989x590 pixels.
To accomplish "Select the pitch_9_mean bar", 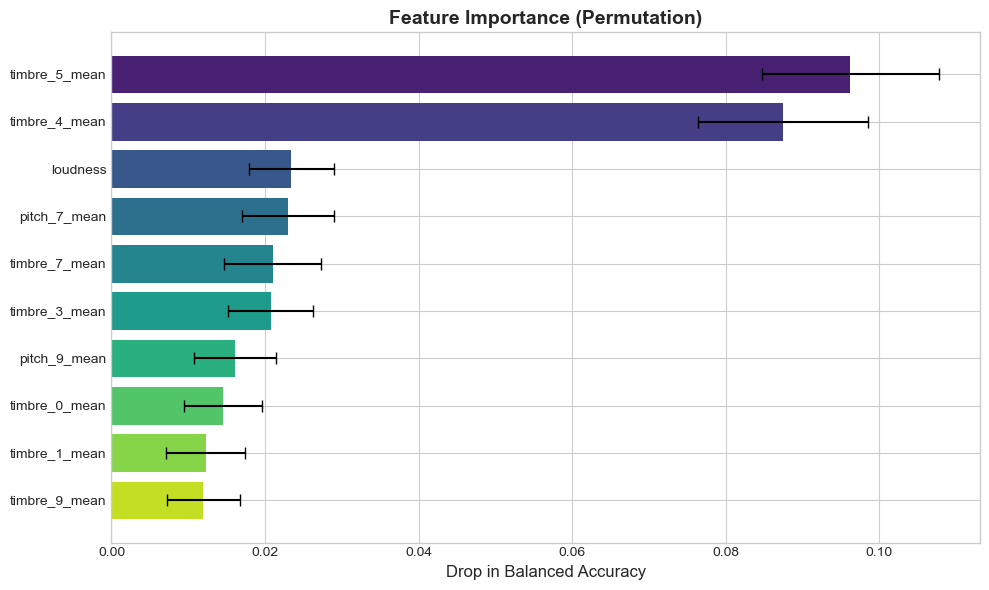I will (173, 358).
